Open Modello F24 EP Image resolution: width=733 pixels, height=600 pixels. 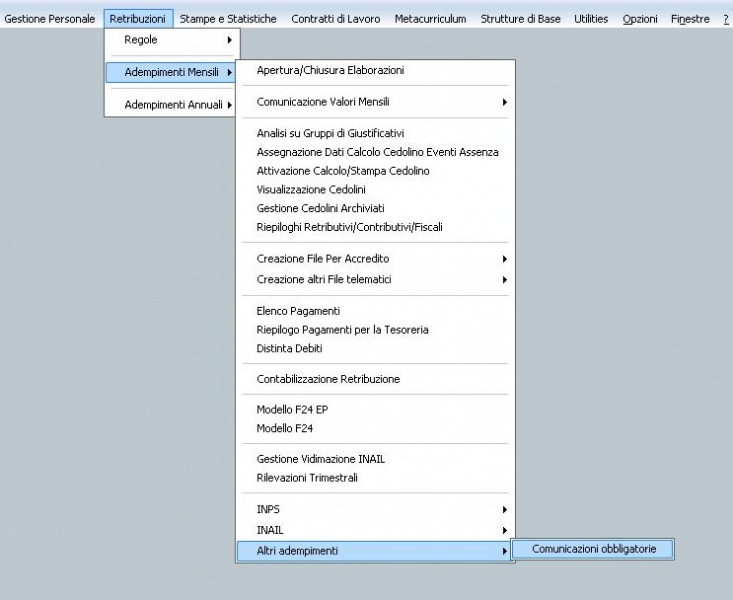coord(375,410)
